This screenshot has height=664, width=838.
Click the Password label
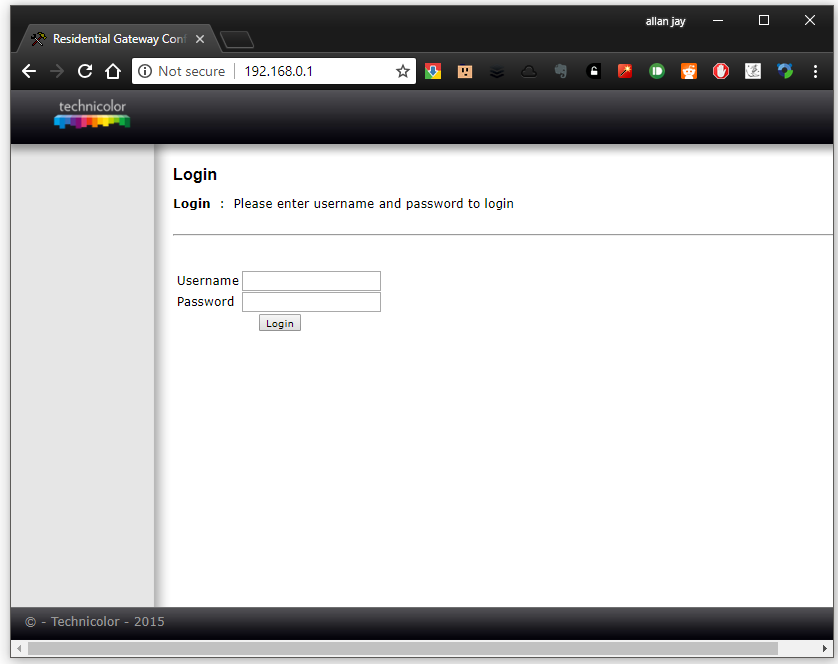click(x=205, y=302)
